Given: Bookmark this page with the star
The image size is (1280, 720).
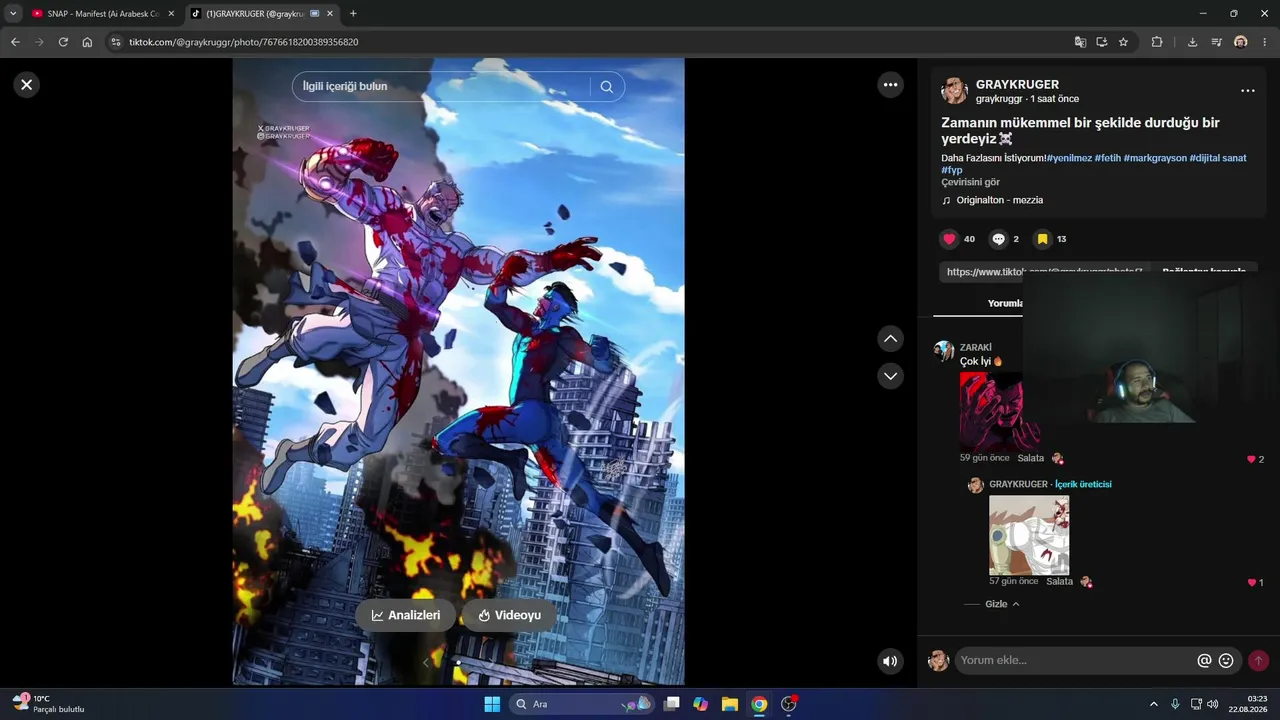Looking at the screenshot, I should point(1123,42).
